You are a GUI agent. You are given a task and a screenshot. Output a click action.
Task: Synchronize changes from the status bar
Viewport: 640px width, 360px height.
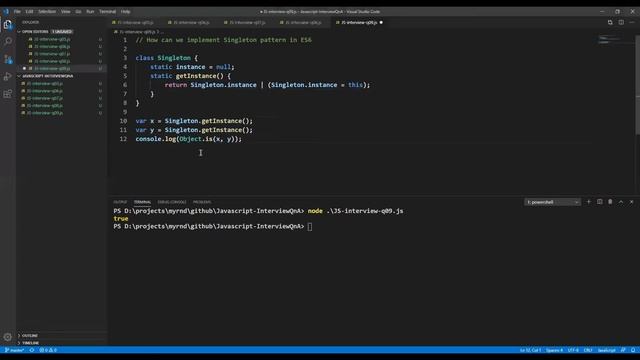pos(32,350)
